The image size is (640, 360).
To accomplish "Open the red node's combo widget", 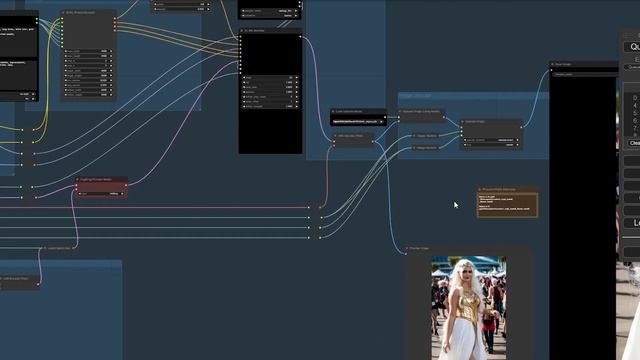I will pyautogui.click(x=101, y=194).
